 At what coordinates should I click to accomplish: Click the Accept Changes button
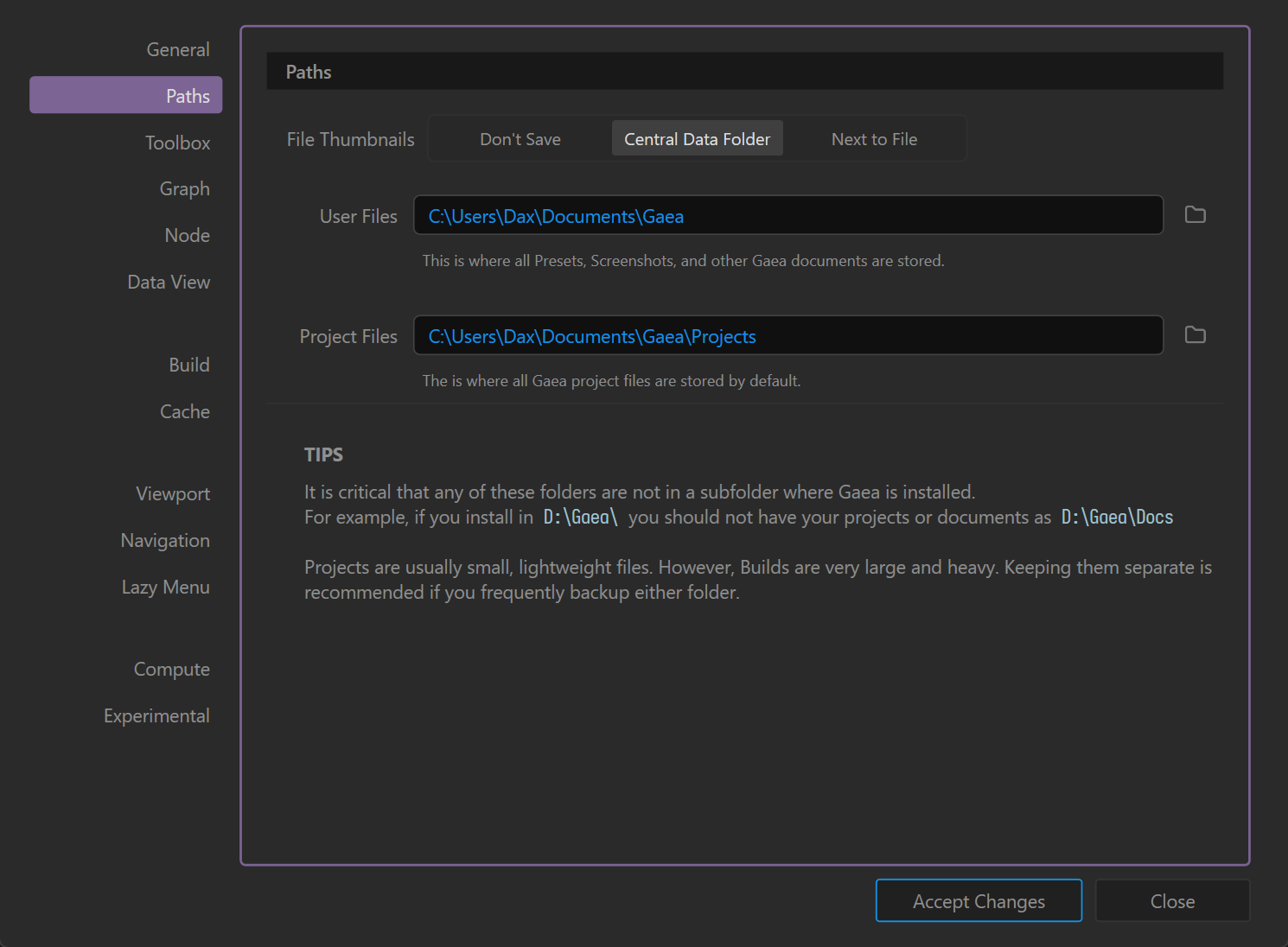pyautogui.click(x=979, y=901)
